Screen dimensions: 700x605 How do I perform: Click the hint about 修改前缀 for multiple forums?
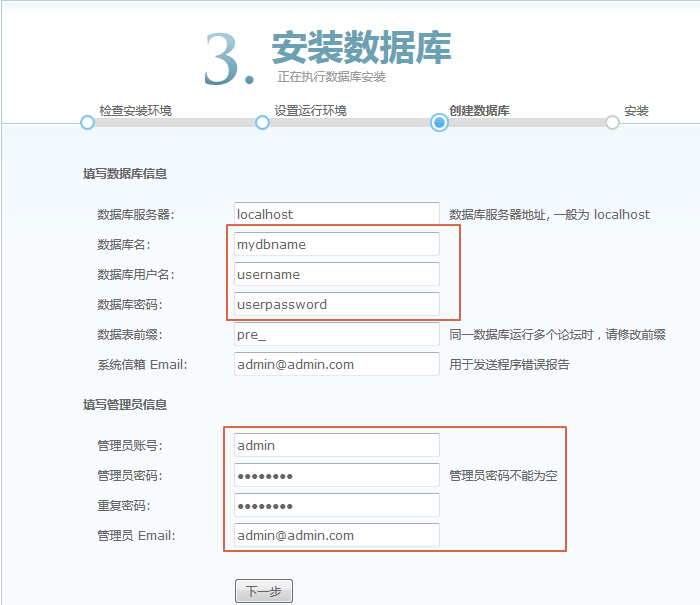(x=557, y=334)
